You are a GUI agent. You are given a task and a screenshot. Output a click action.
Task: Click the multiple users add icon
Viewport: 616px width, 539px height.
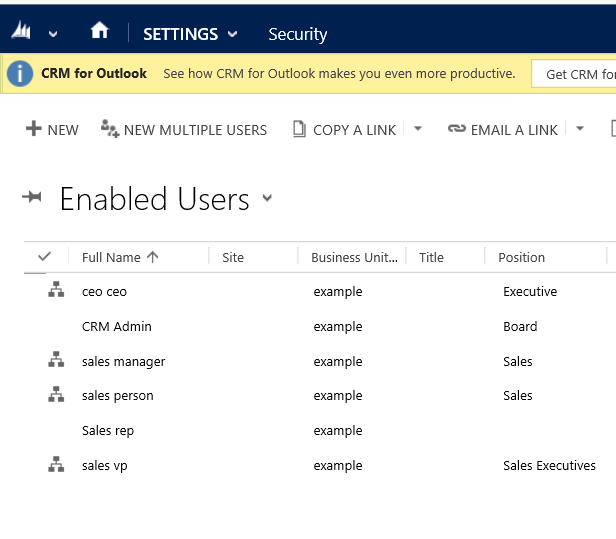point(110,128)
